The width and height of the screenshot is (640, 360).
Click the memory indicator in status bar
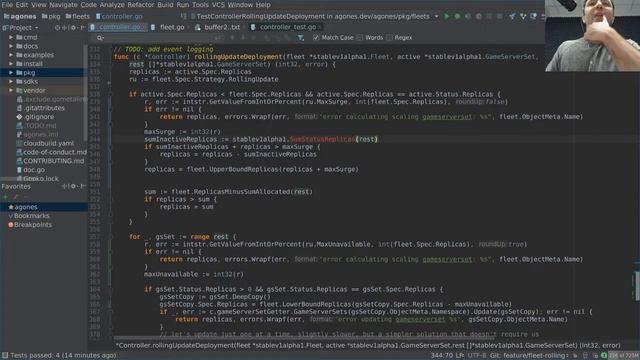[623, 356]
